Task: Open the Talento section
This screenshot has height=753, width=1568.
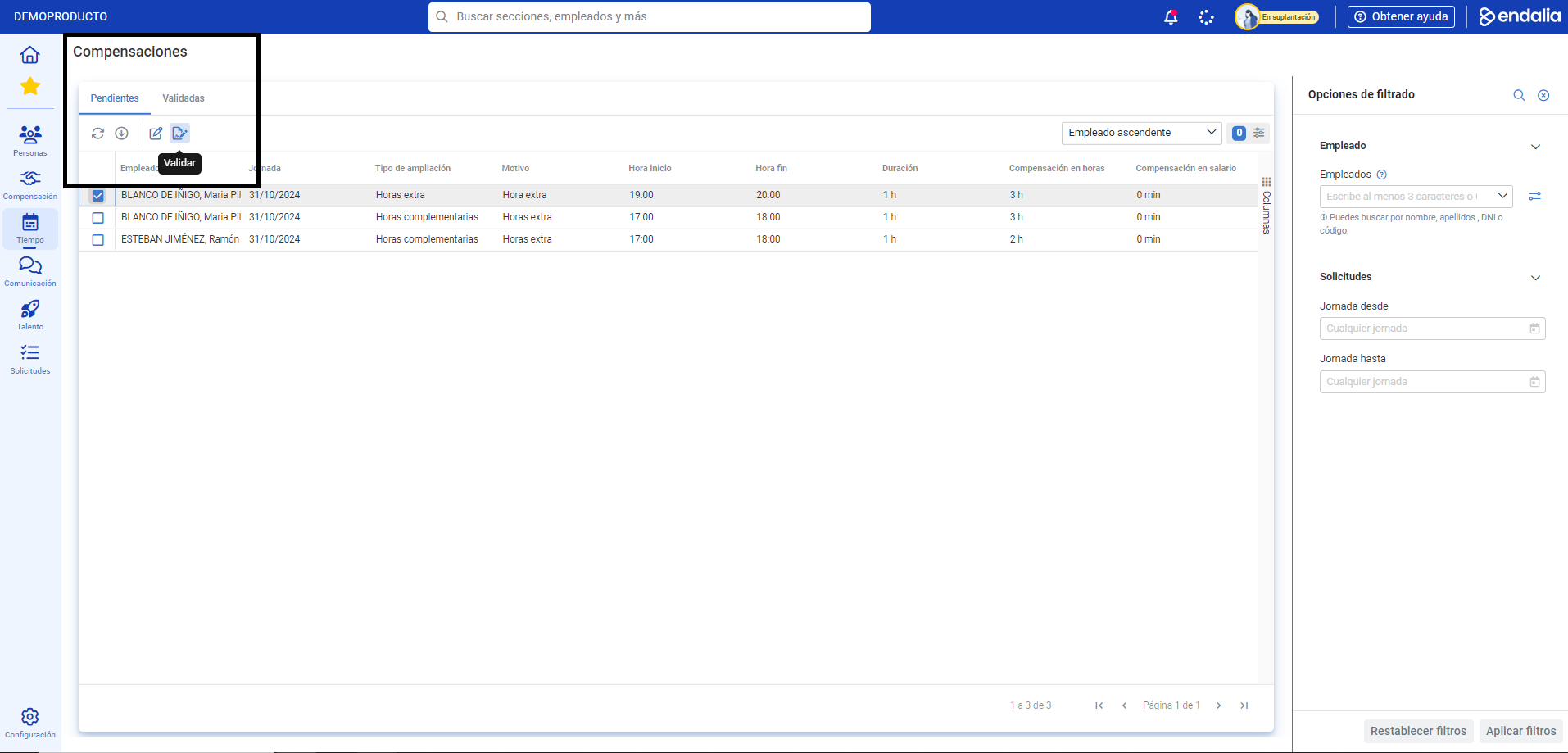Action: (x=30, y=315)
